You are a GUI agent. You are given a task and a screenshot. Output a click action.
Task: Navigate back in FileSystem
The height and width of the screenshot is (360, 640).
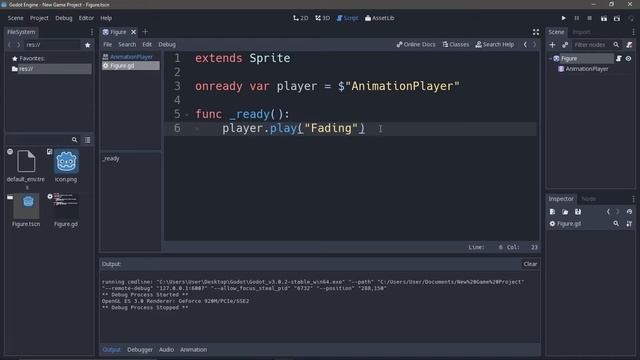10,45
